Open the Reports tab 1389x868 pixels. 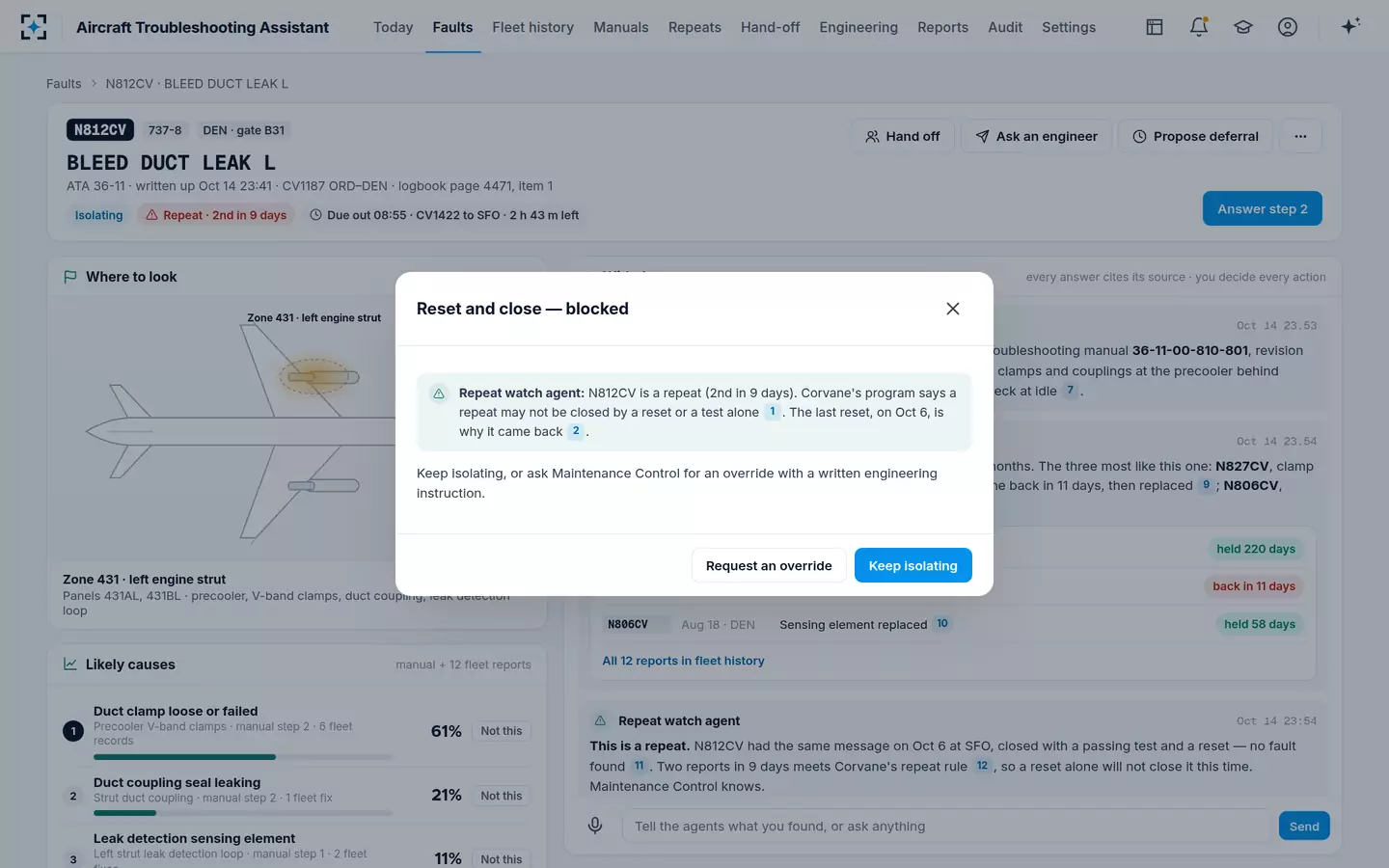pyautogui.click(x=943, y=27)
